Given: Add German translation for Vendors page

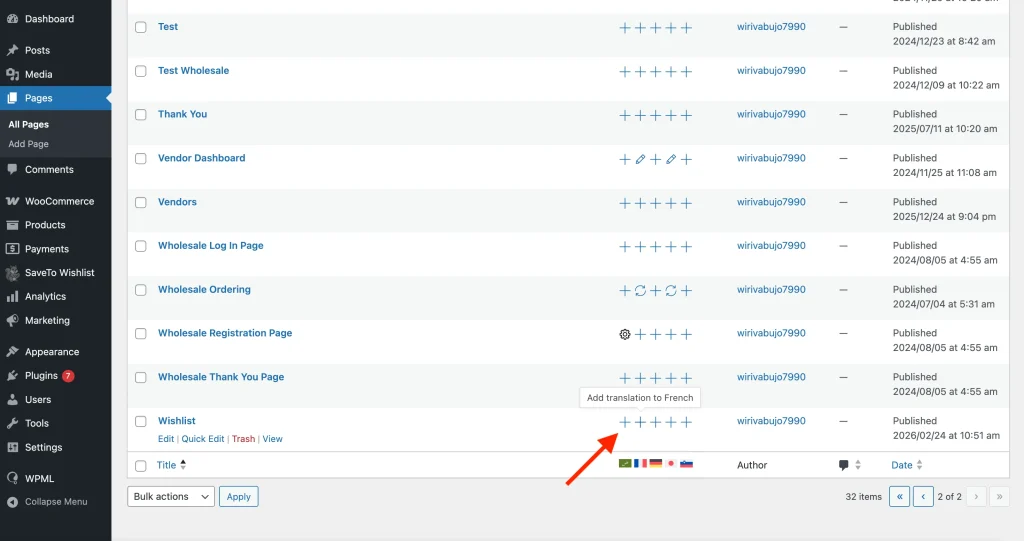Looking at the screenshot, I should click(x=656, y=203).
